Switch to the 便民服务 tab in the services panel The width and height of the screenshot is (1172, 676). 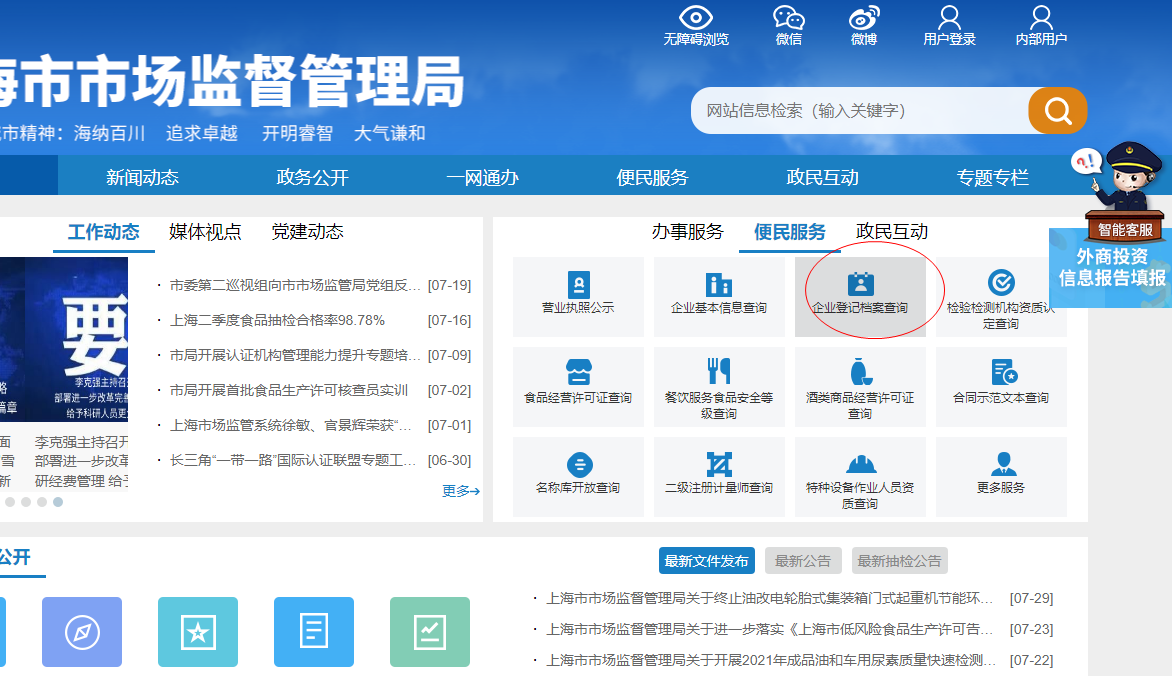tap(789, 232)
